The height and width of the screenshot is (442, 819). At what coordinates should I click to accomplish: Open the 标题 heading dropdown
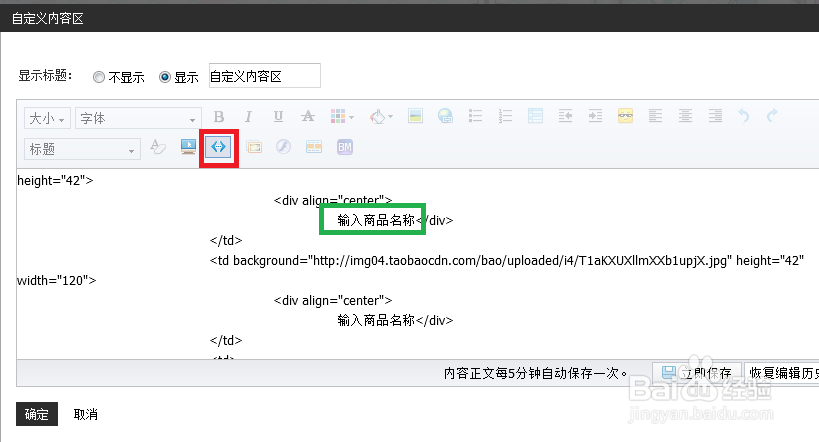coord(82,149)
